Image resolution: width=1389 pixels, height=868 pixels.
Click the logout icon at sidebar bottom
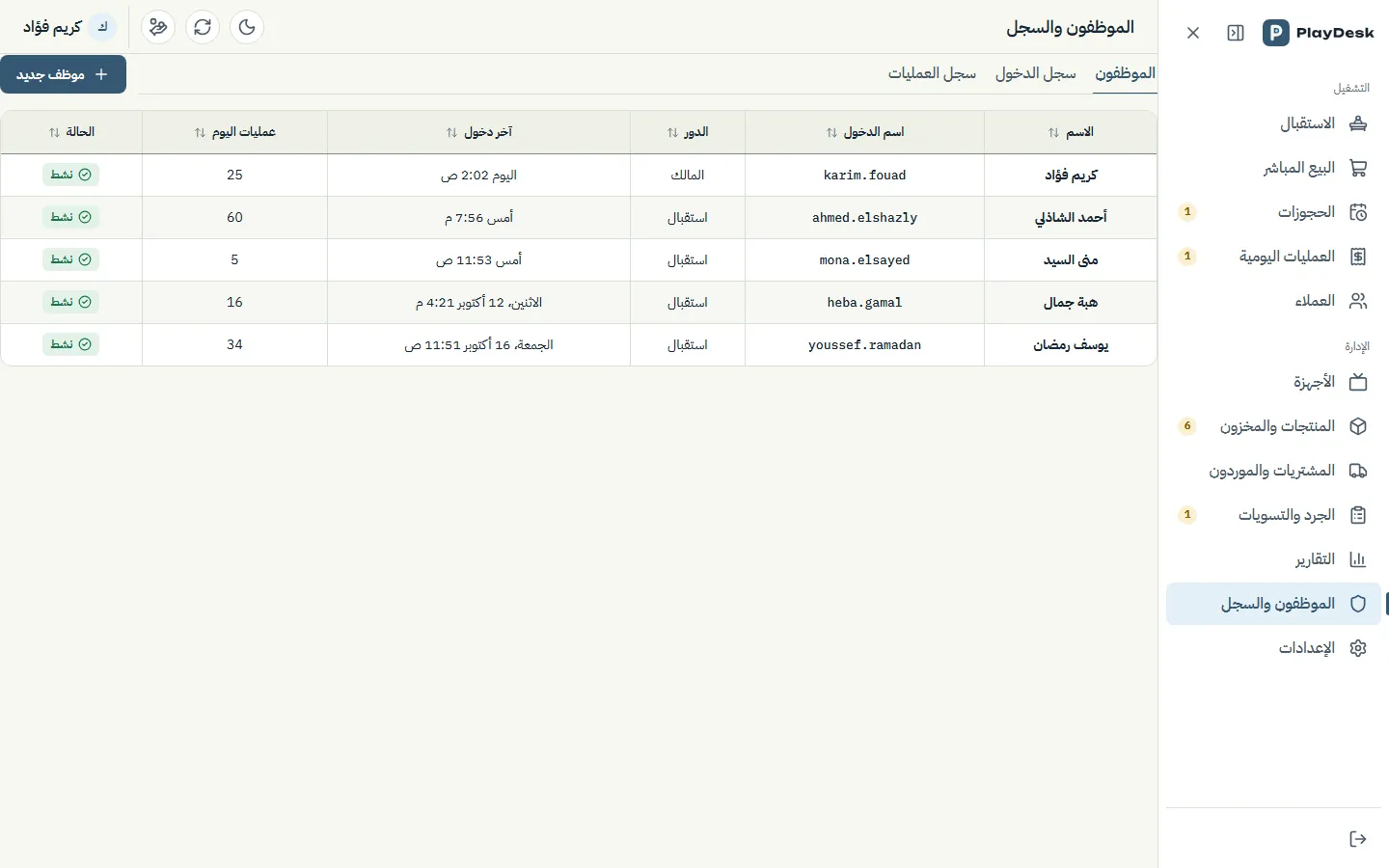pyautogui.click(x=1358, y=839)
